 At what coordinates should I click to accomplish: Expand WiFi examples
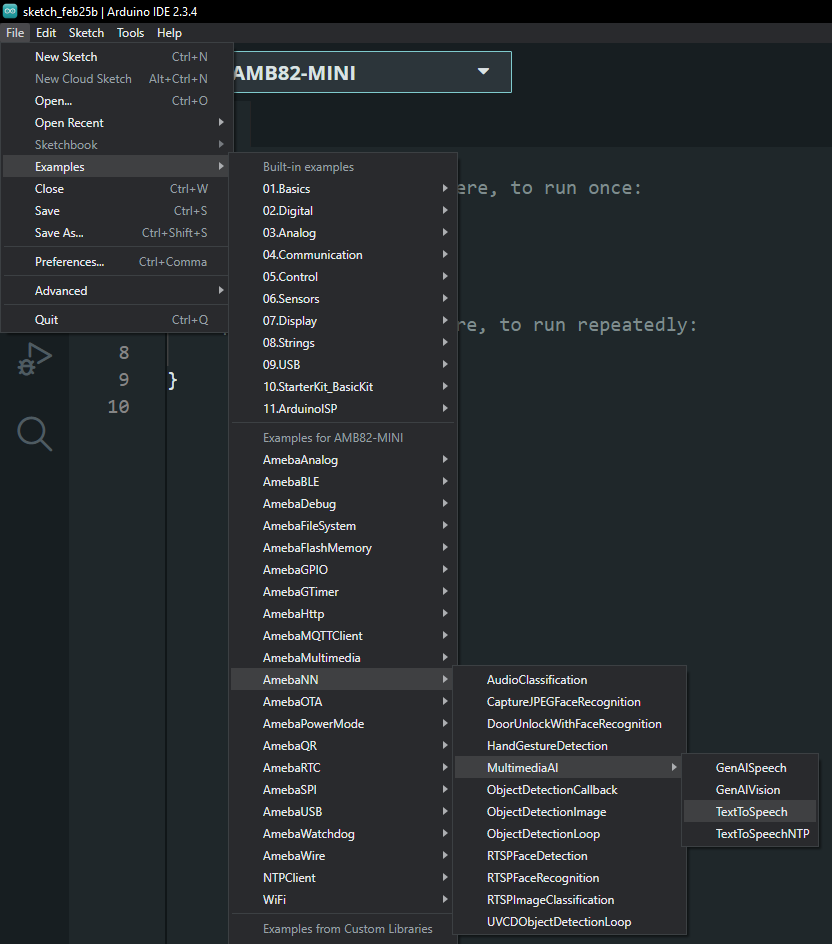point(343,899)
